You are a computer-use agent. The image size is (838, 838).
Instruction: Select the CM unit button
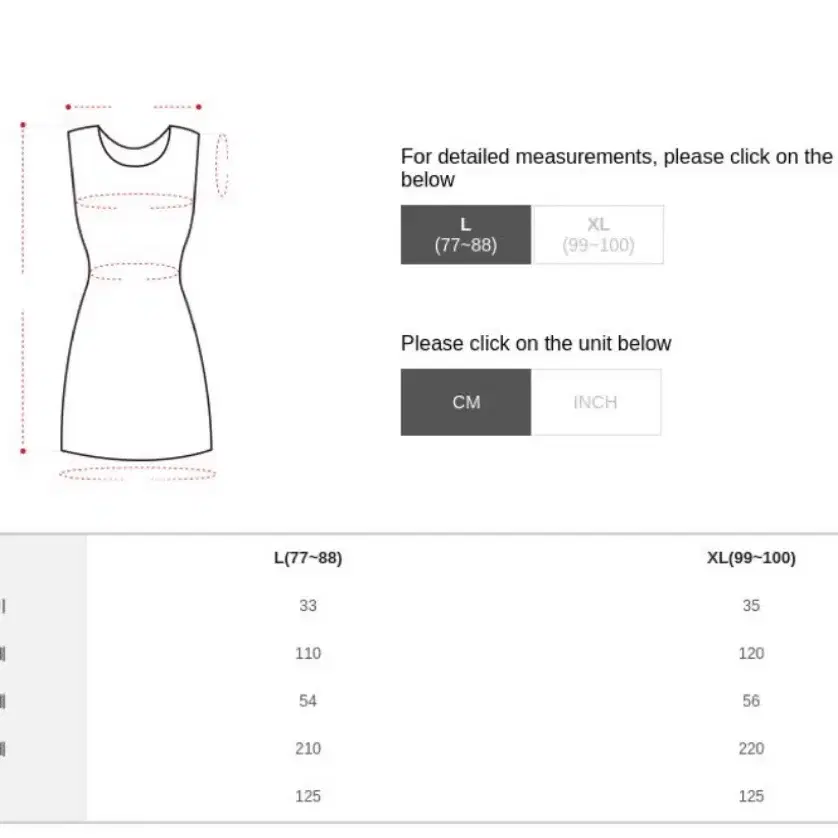tap(465, 402)
